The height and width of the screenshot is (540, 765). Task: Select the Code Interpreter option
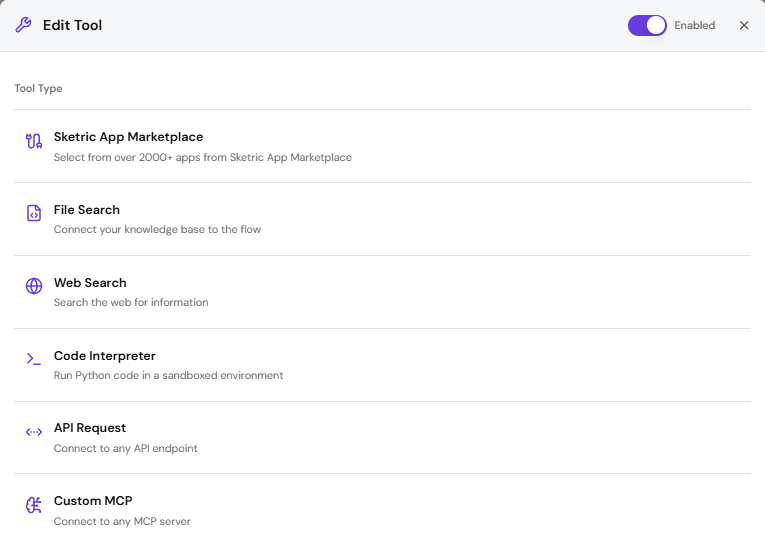pyautogui.click(x=105, y=356)
